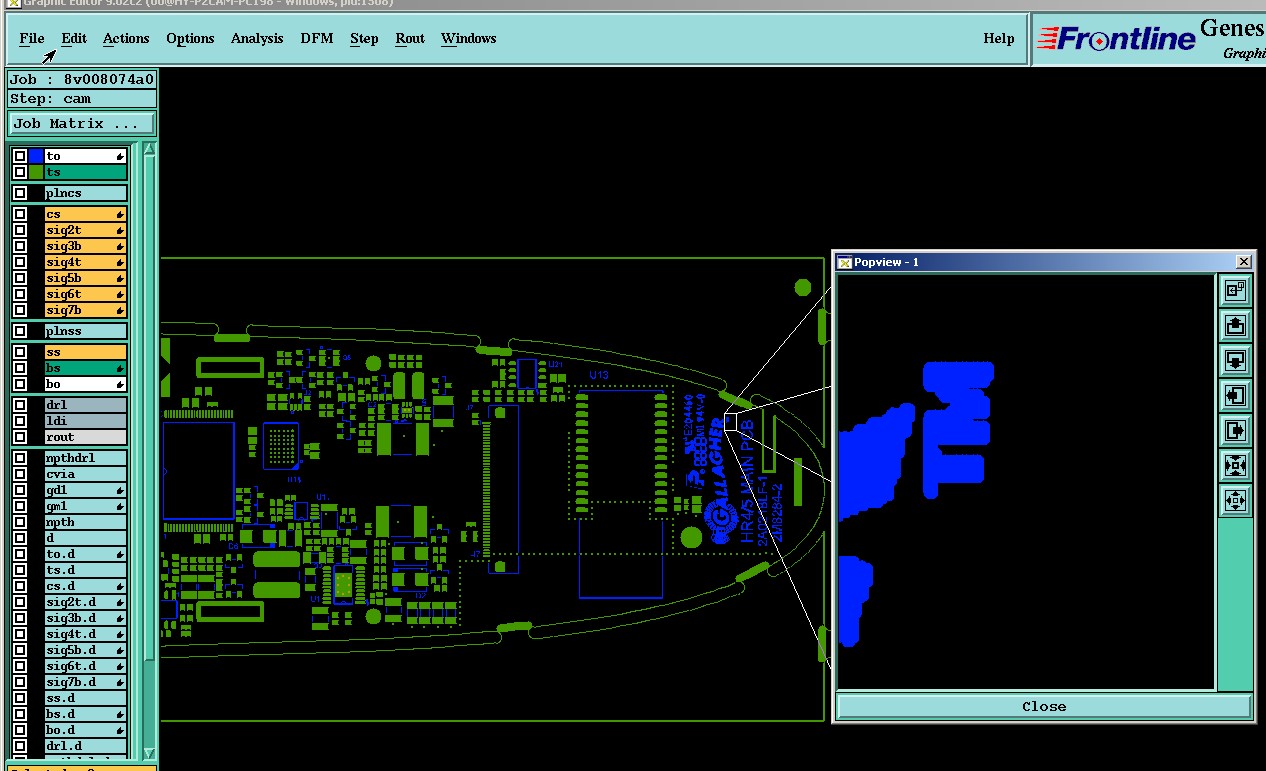Click the edit-marker icon on the 'bo' layer
This screenshot has width=1266, height=771.
(x=120, y=384)
